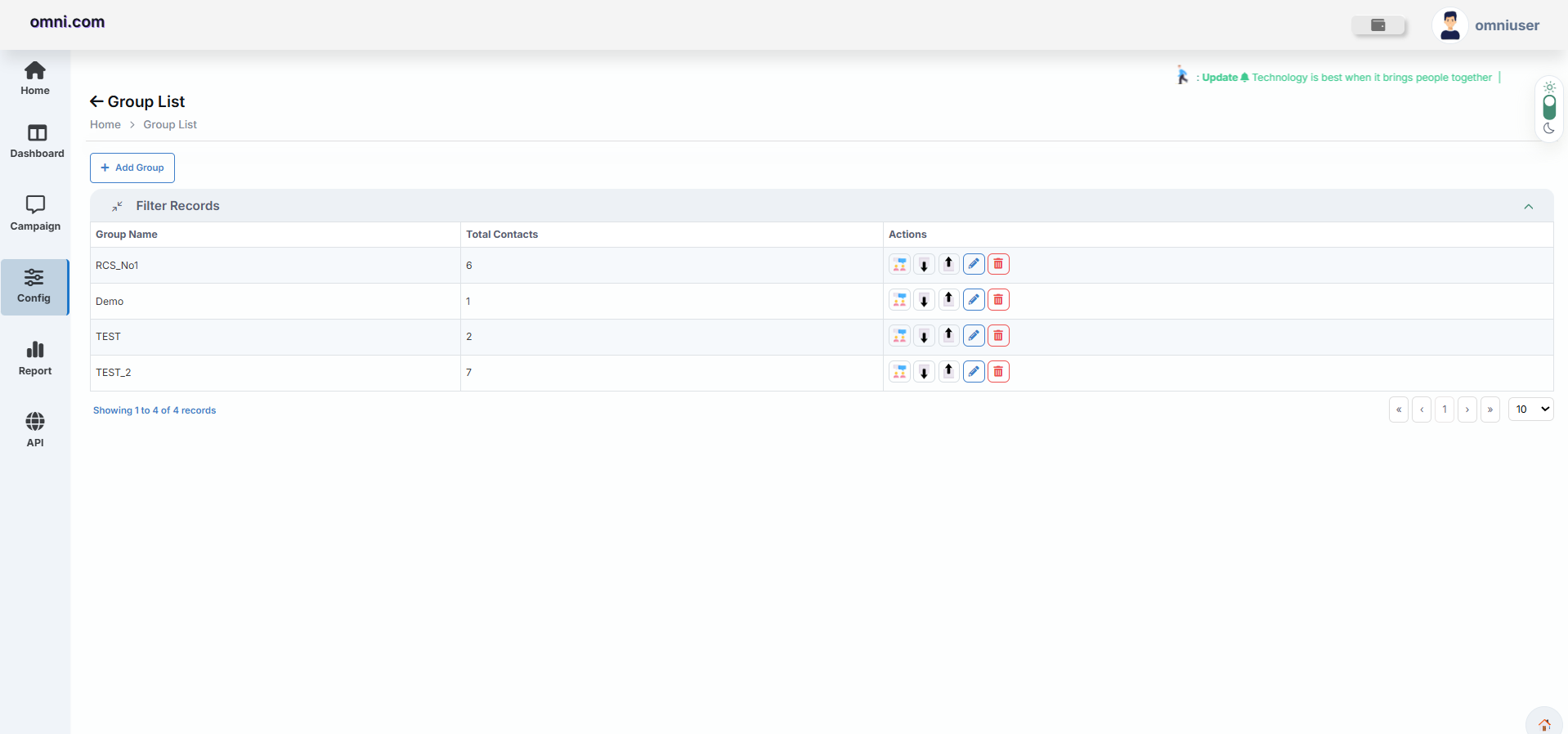1568x734 pixels.
Task: Switch to dark mode via moon icon
Action: (x=1549, y=128)
